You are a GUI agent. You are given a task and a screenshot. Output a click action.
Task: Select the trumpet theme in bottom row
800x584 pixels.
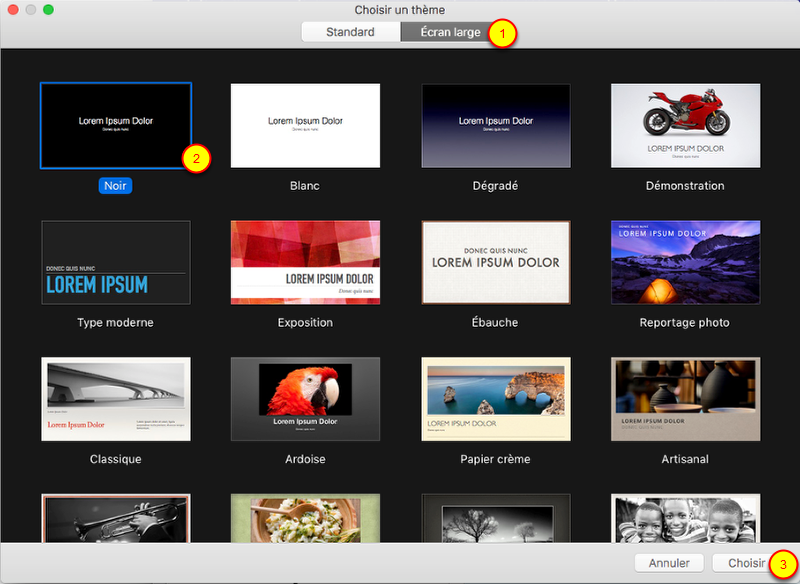click(115, 518)
